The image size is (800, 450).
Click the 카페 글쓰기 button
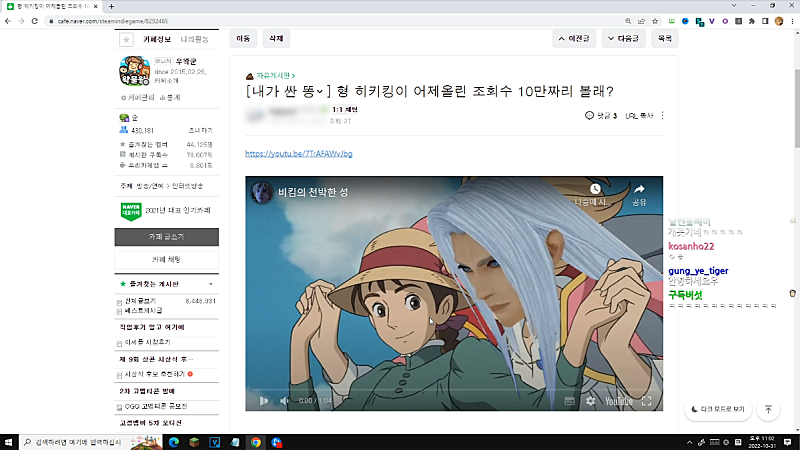(166, 237)
